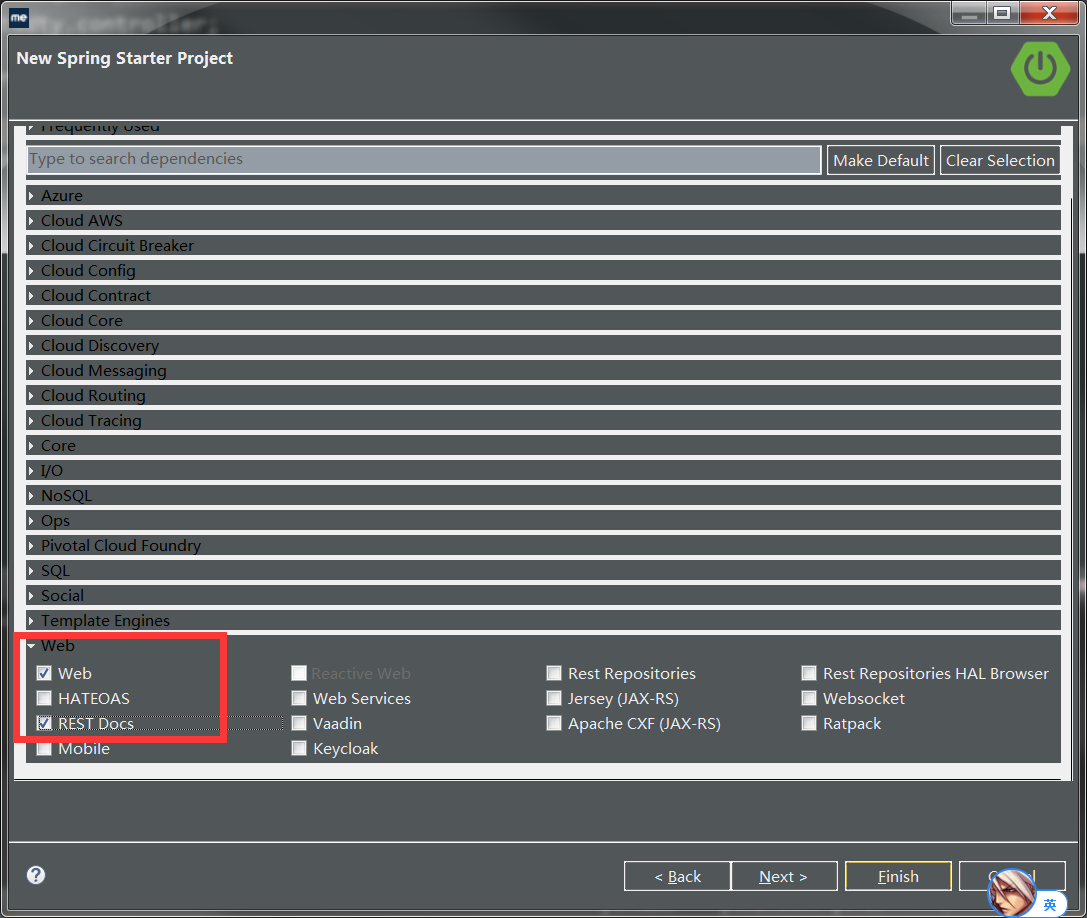This screenshot has height=918, width=1087.
Task: Proceed with the Next button
Action: tap(784, 876)
